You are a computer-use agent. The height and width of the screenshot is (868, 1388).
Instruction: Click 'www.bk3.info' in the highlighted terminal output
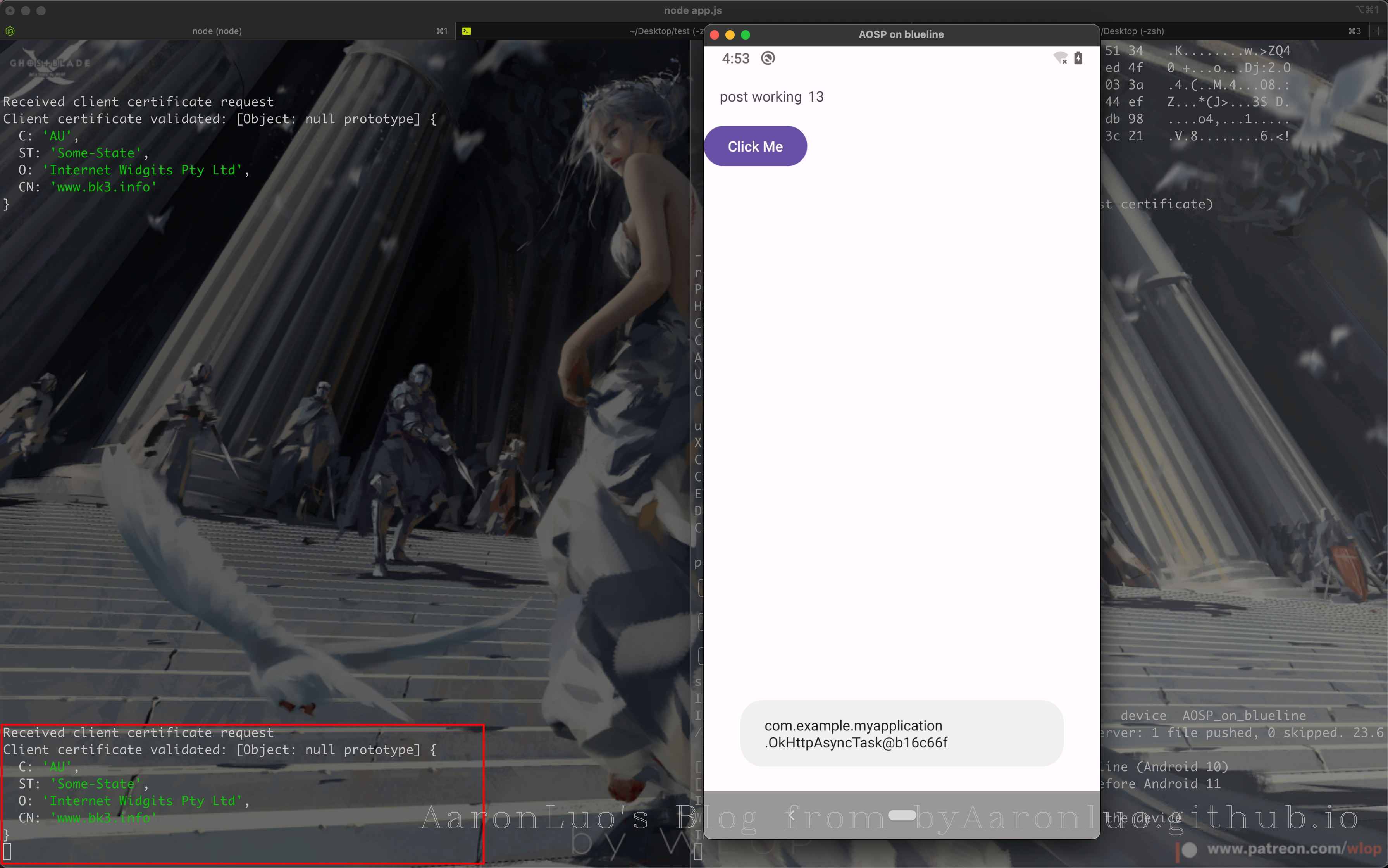[x=103, y=818]
